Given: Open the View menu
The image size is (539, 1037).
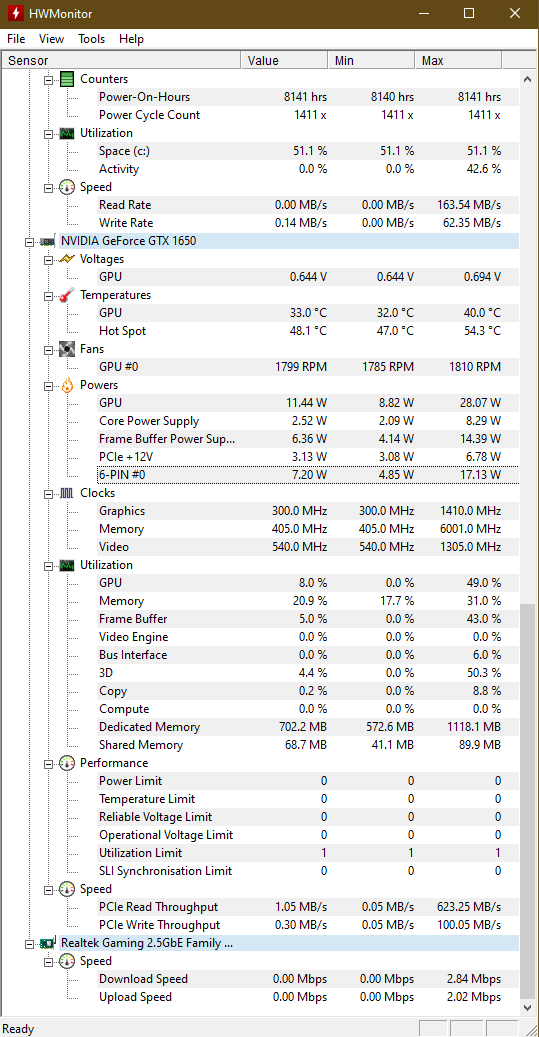Looking at the screenshot, I should (x=52, y=39).
